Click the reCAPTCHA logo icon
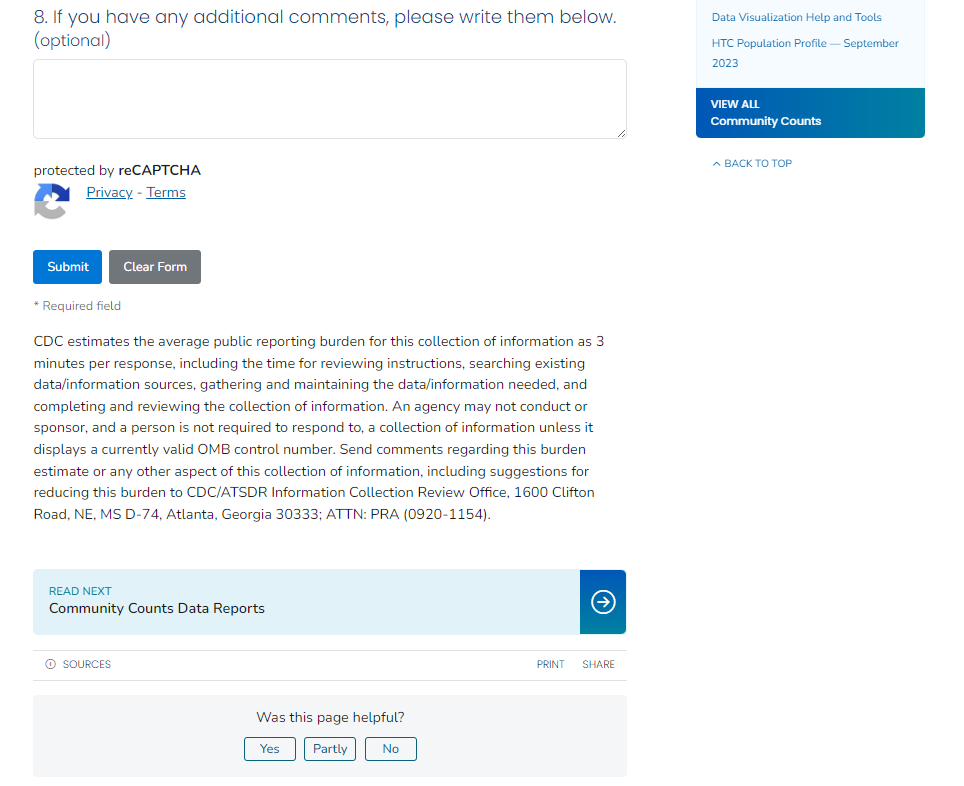 pos(51,201)
